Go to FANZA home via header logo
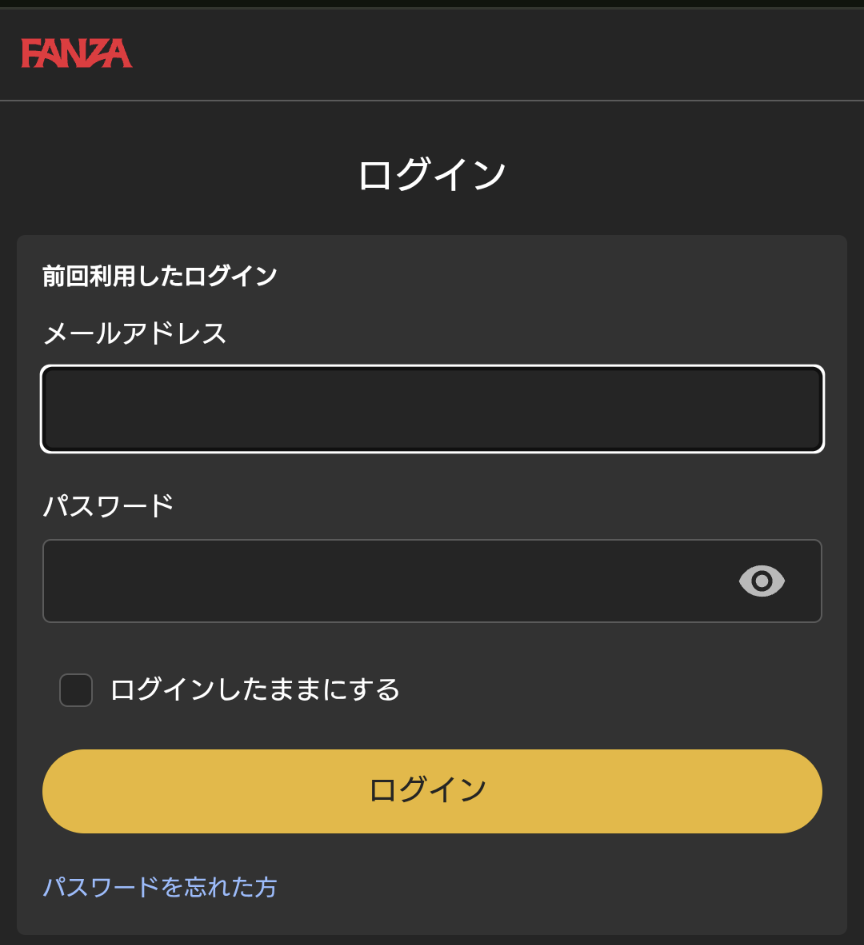 coord(77,53)
